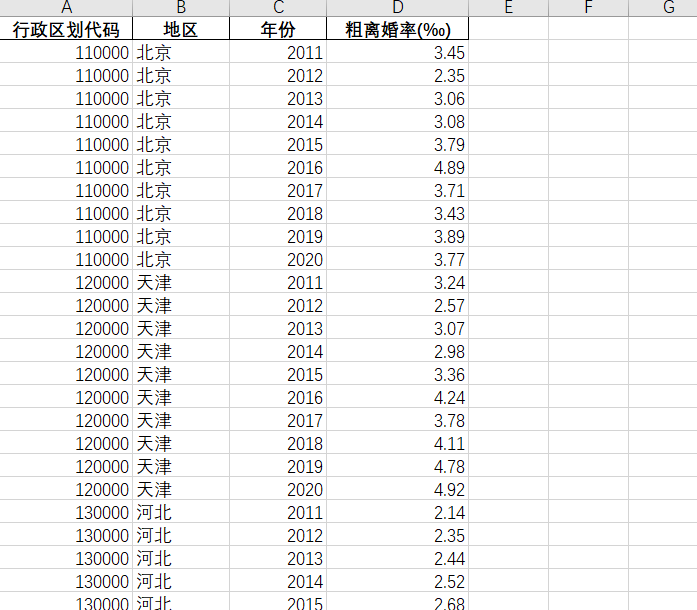Image resolution: width=697 pixels, height=610 pixels.
Task: Click the 地区 header cell
Action: 181,29
